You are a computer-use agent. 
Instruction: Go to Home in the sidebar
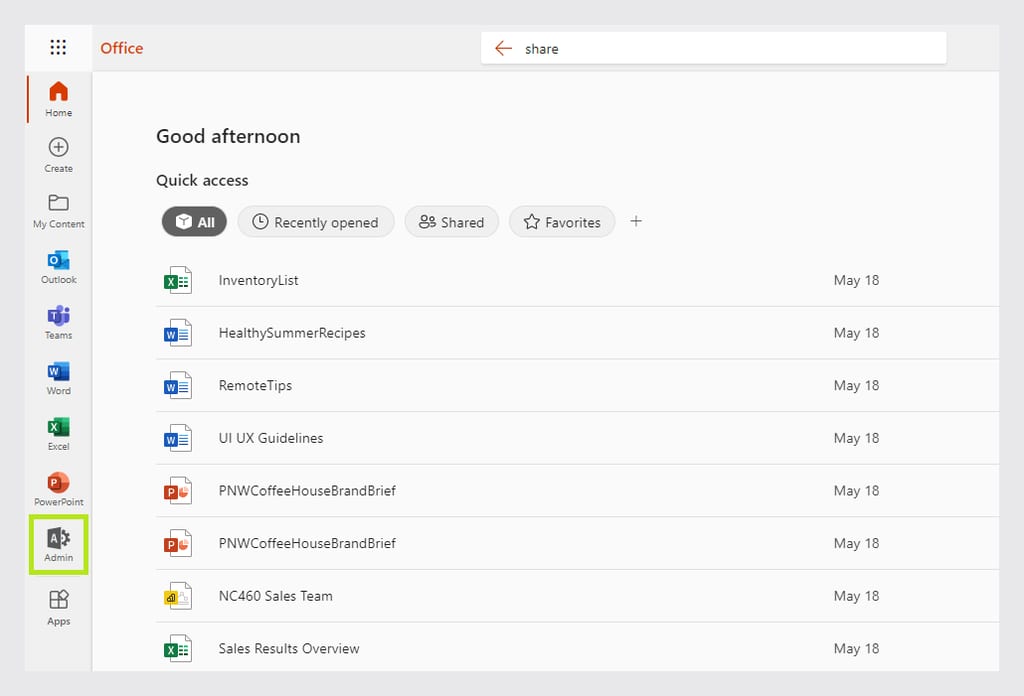(x=58, y=99)
